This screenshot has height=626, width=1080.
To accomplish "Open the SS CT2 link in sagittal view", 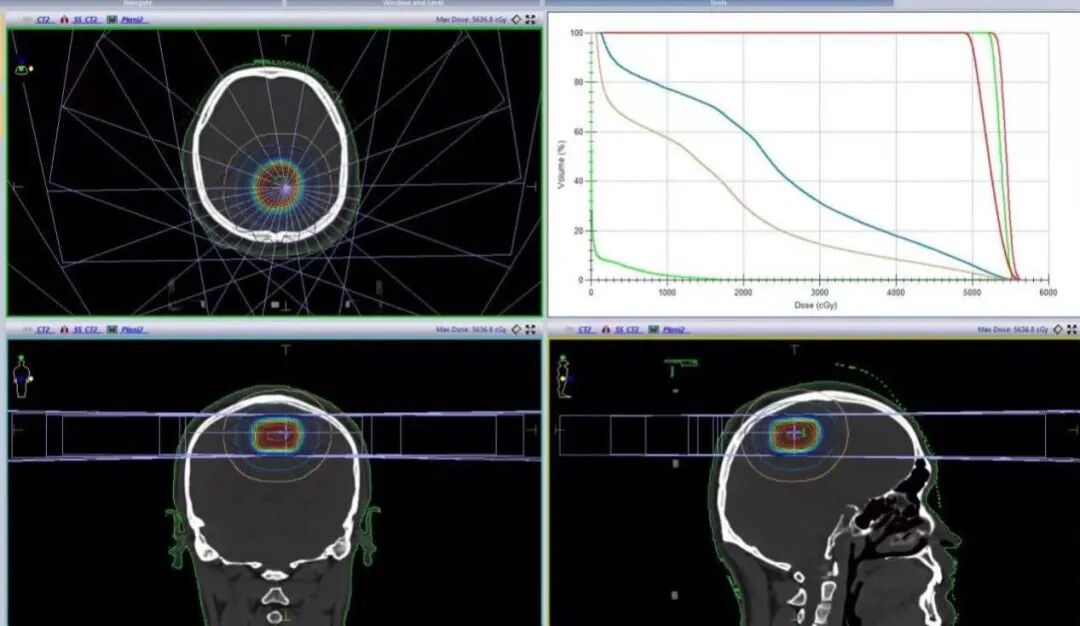I will pyautogui.click(x=628, y=330).
